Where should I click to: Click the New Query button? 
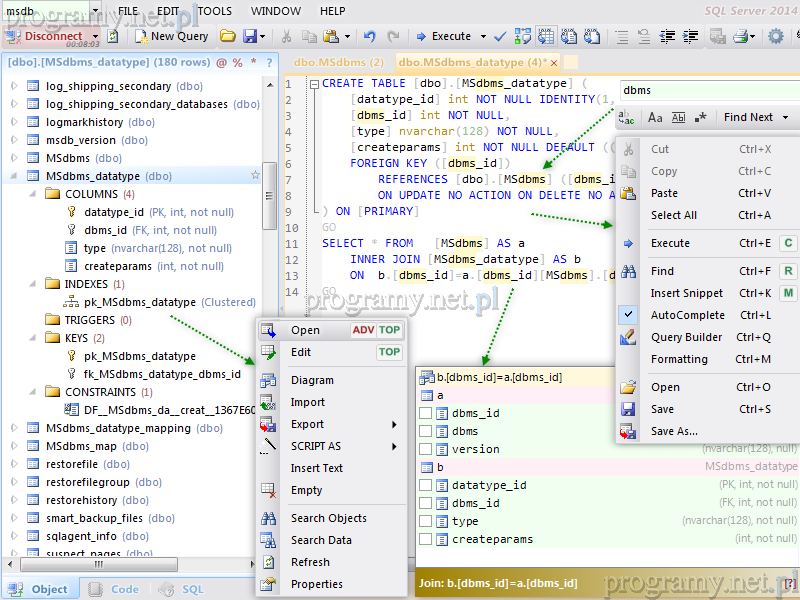tap(170, 36)
